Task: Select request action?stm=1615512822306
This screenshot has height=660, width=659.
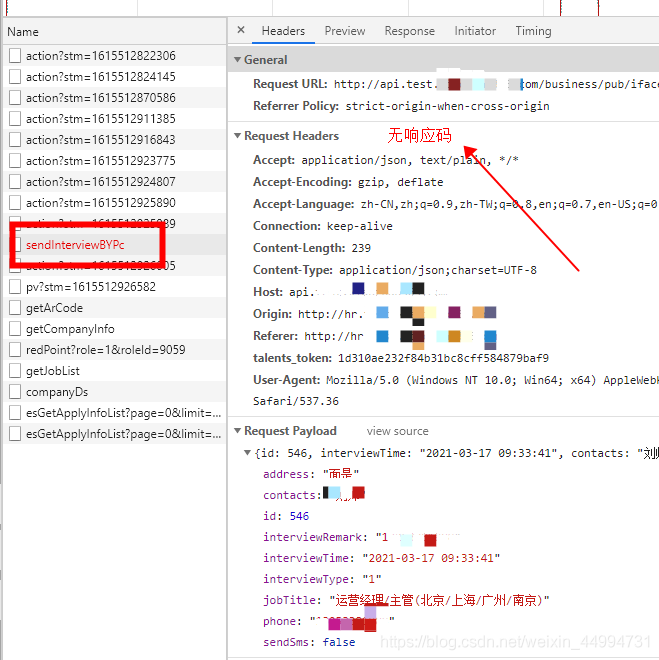Action: click(x=101, y=56)
